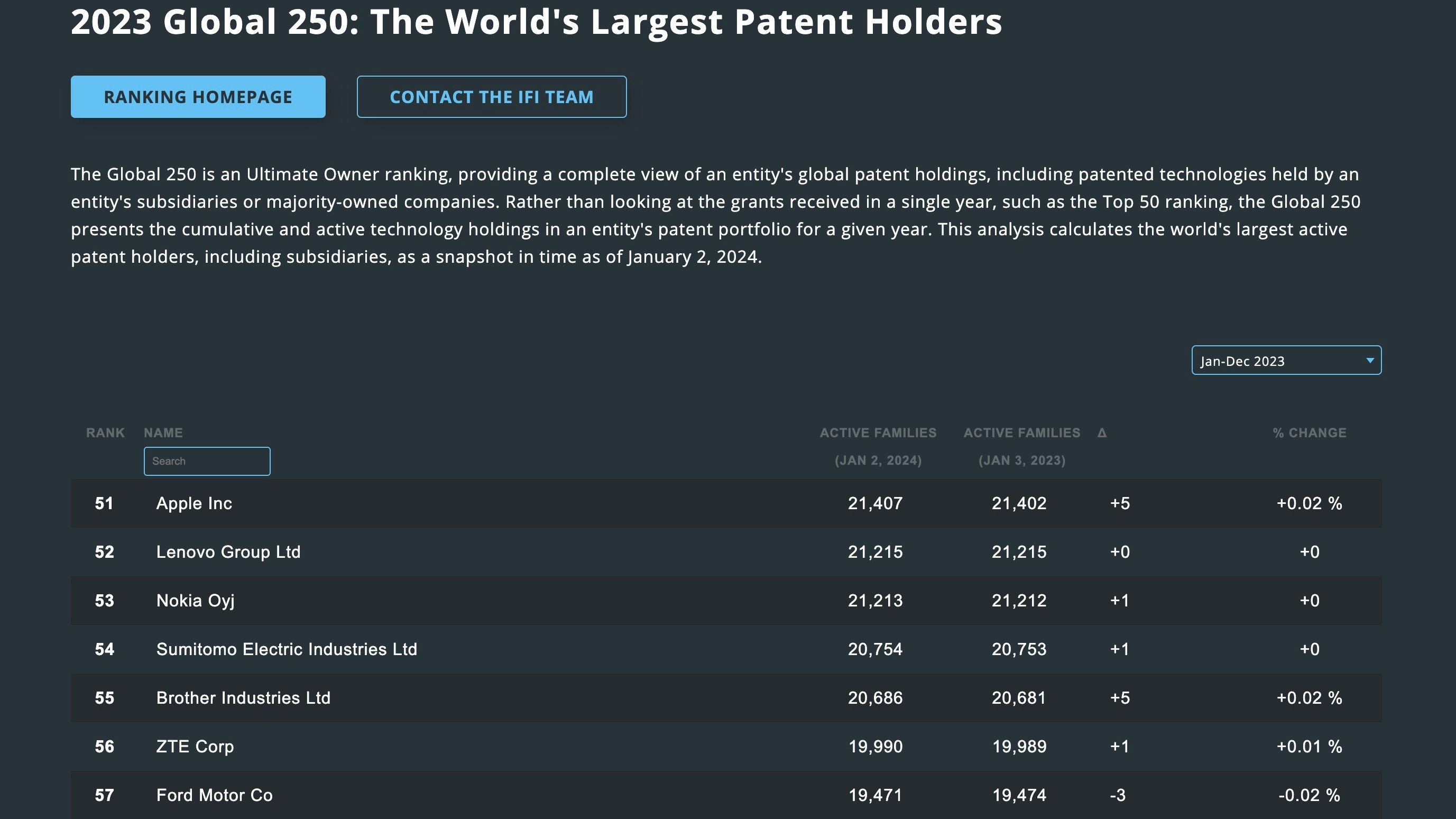Select Sumitomo Electric Industries Ltd name

point(287,649)
